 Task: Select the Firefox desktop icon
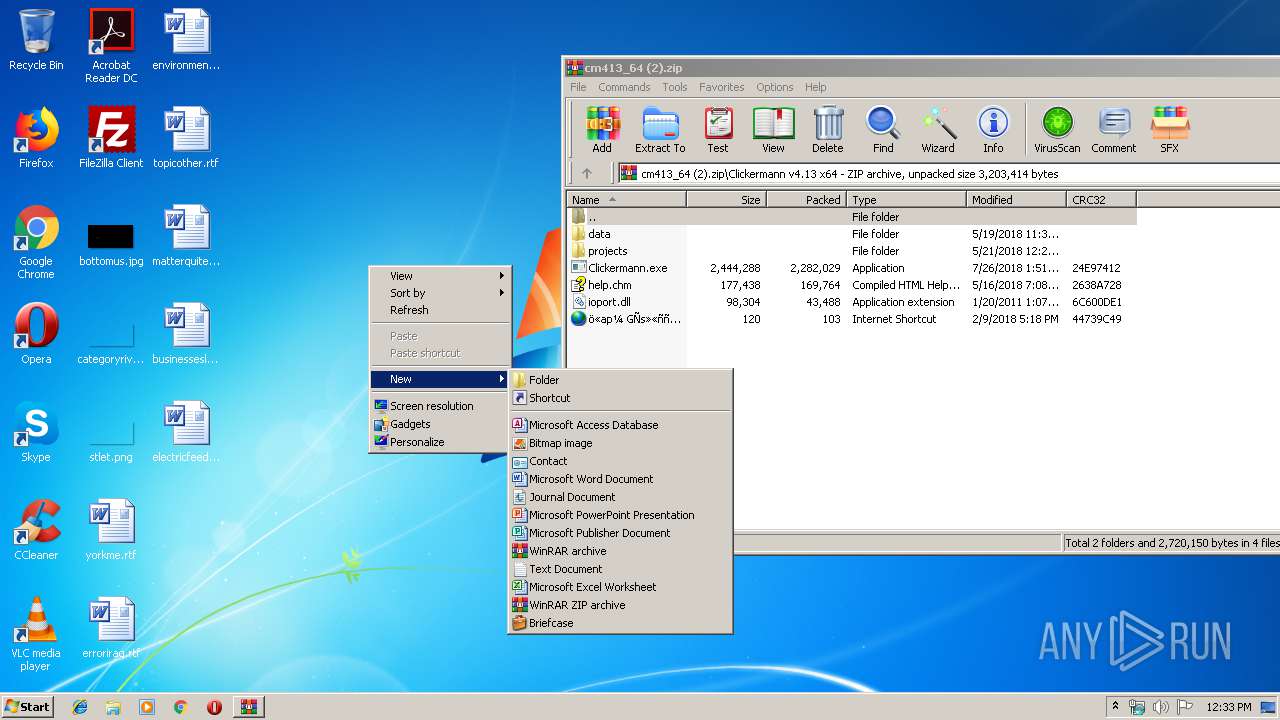[x=36, y=138]
